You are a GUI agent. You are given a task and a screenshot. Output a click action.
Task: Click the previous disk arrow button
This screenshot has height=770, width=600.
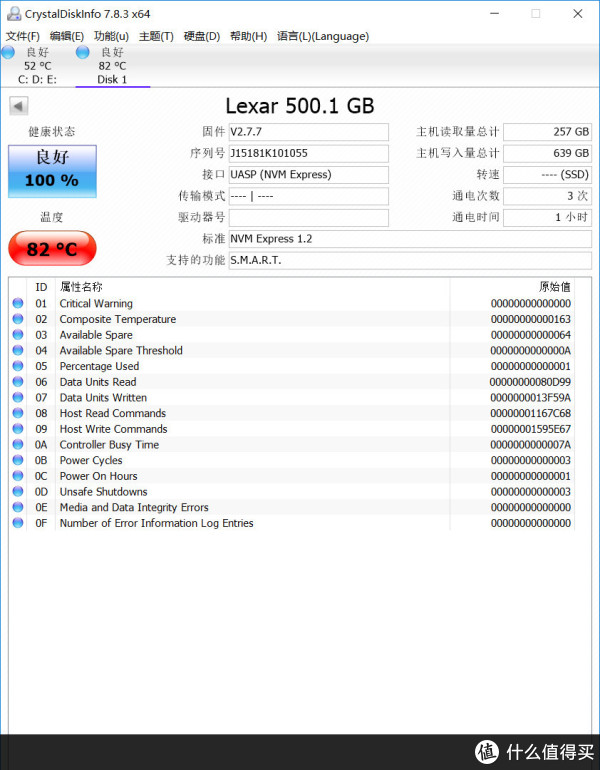[x=19, y=106]
